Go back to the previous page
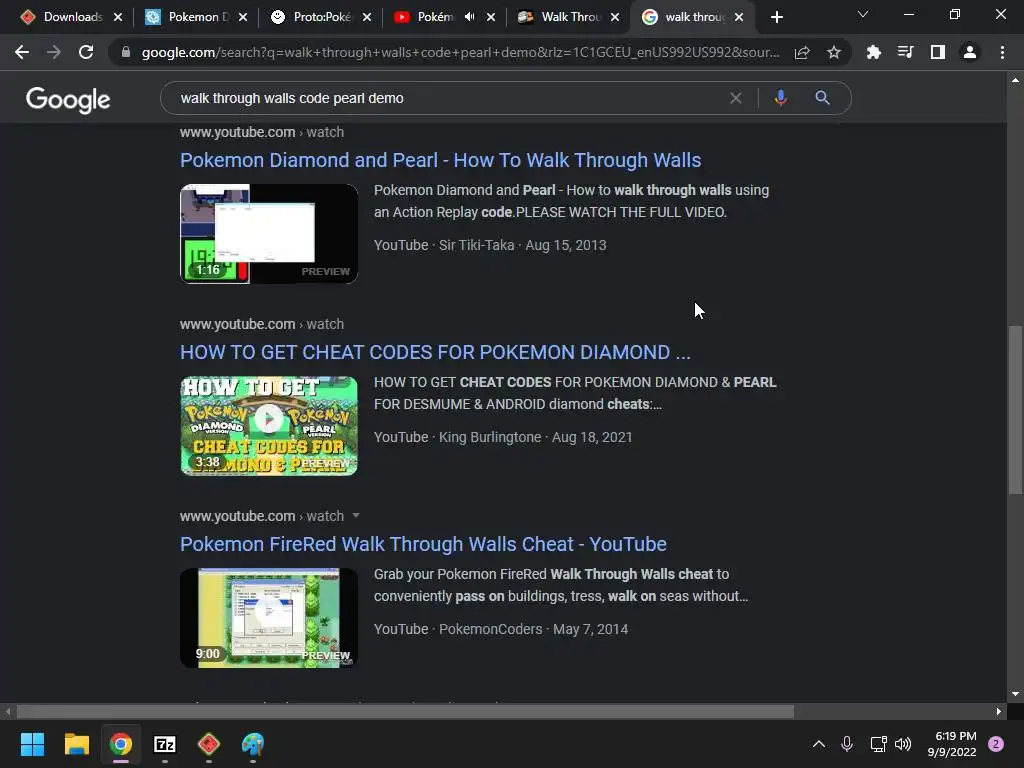 pos(22,52)
